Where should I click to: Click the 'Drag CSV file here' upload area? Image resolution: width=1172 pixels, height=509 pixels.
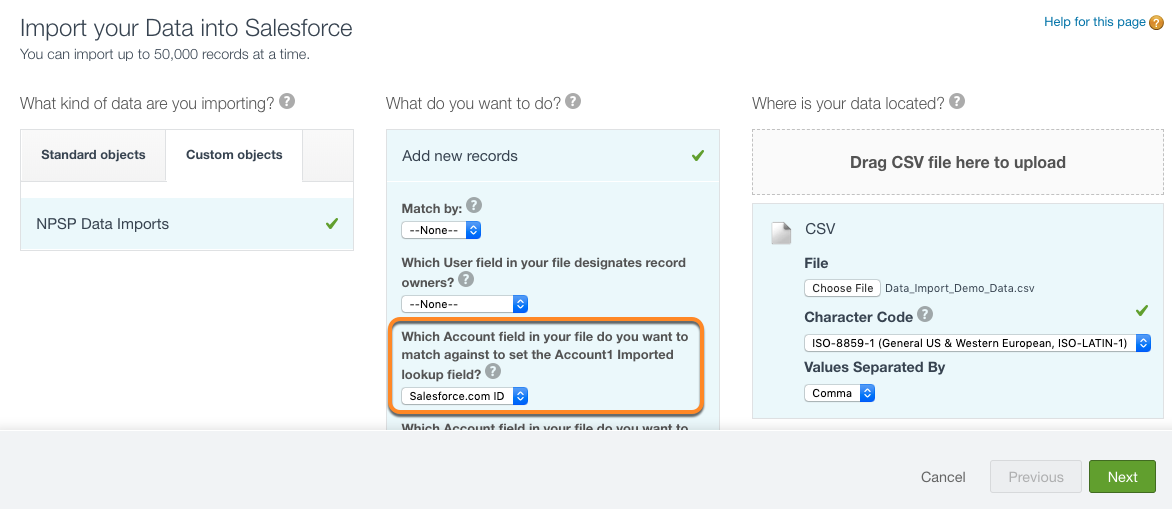coord(957,162)
